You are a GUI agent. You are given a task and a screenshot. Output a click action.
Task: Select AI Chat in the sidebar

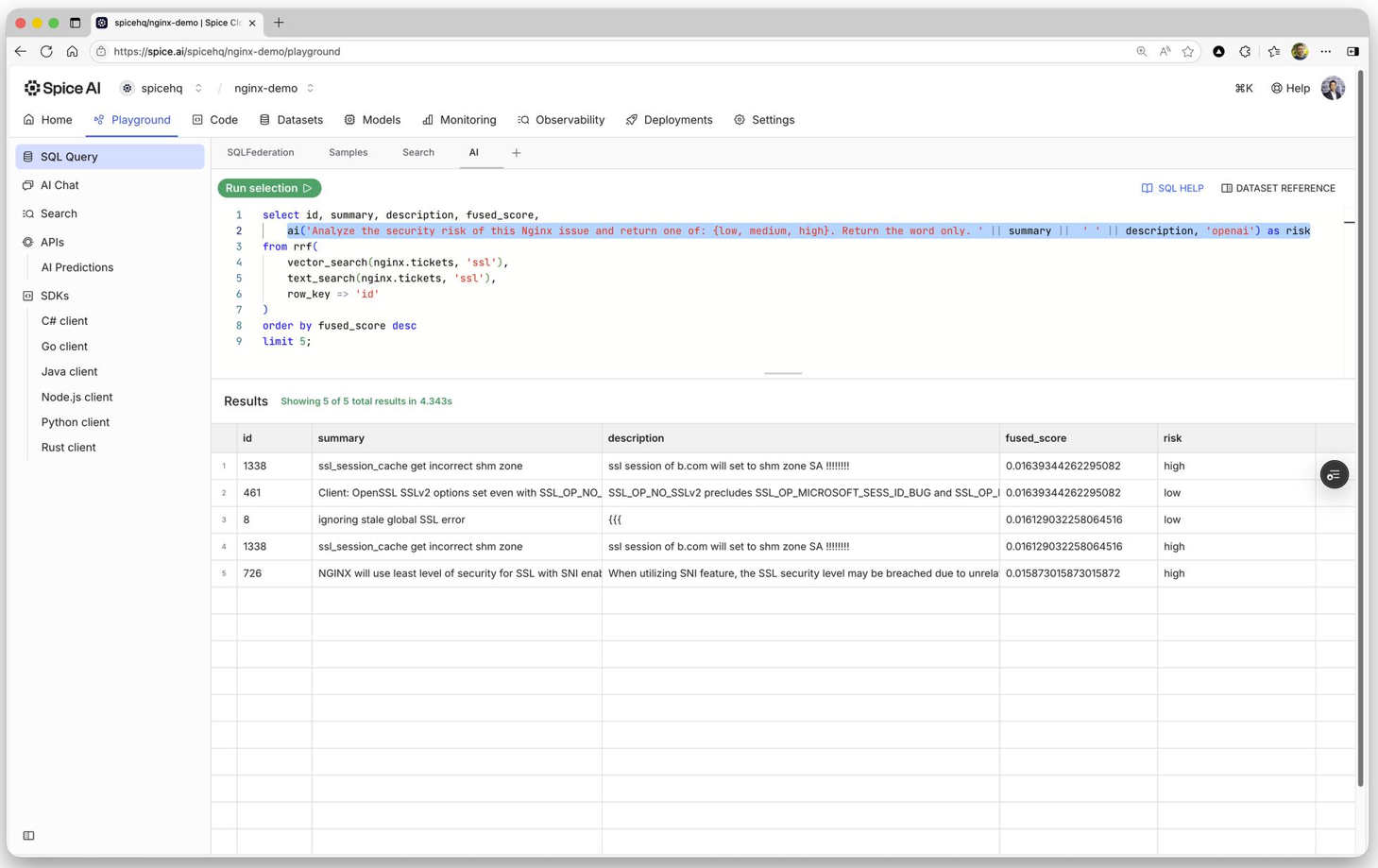point(60,185)
